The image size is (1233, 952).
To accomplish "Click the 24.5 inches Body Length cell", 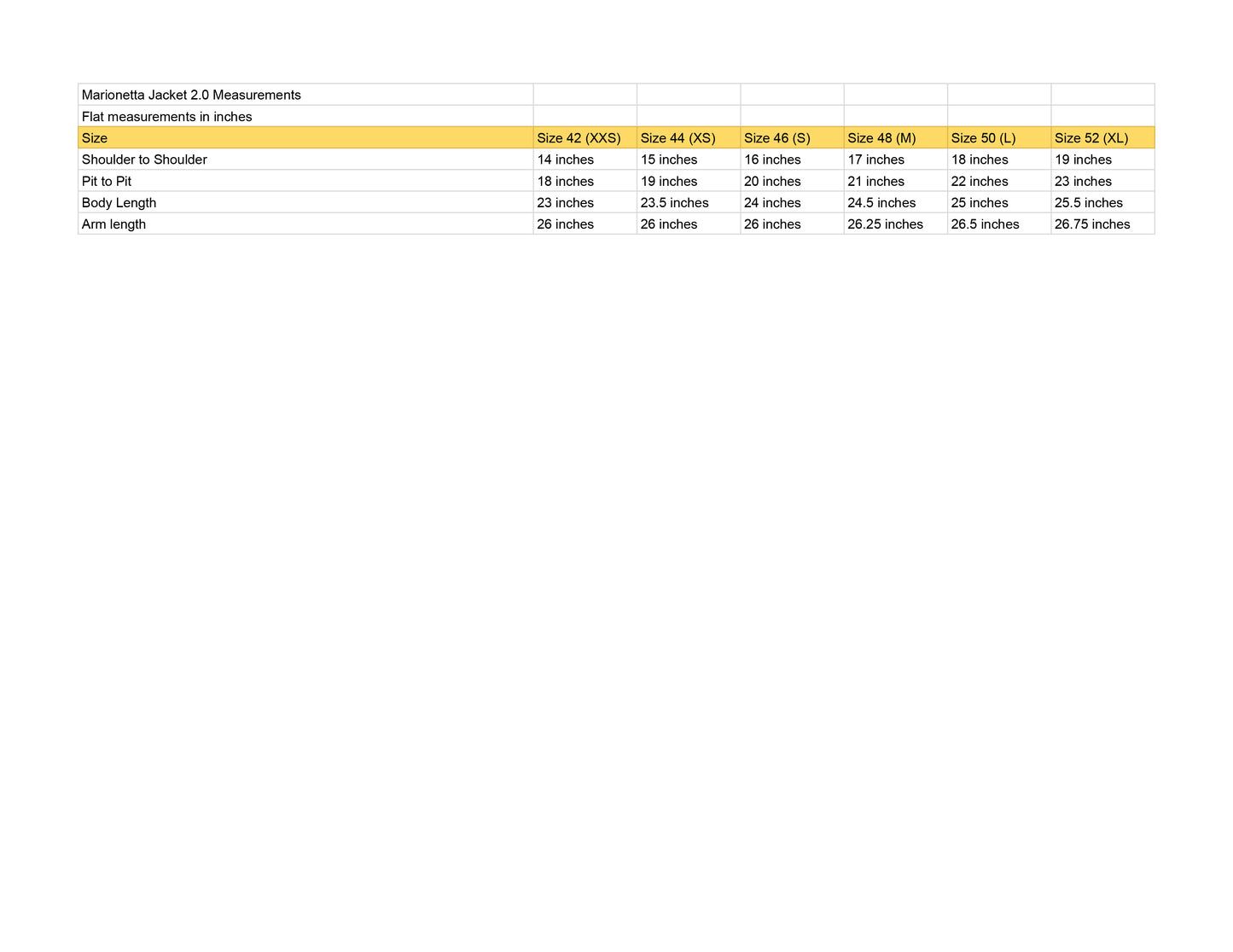I will [881, 203].
